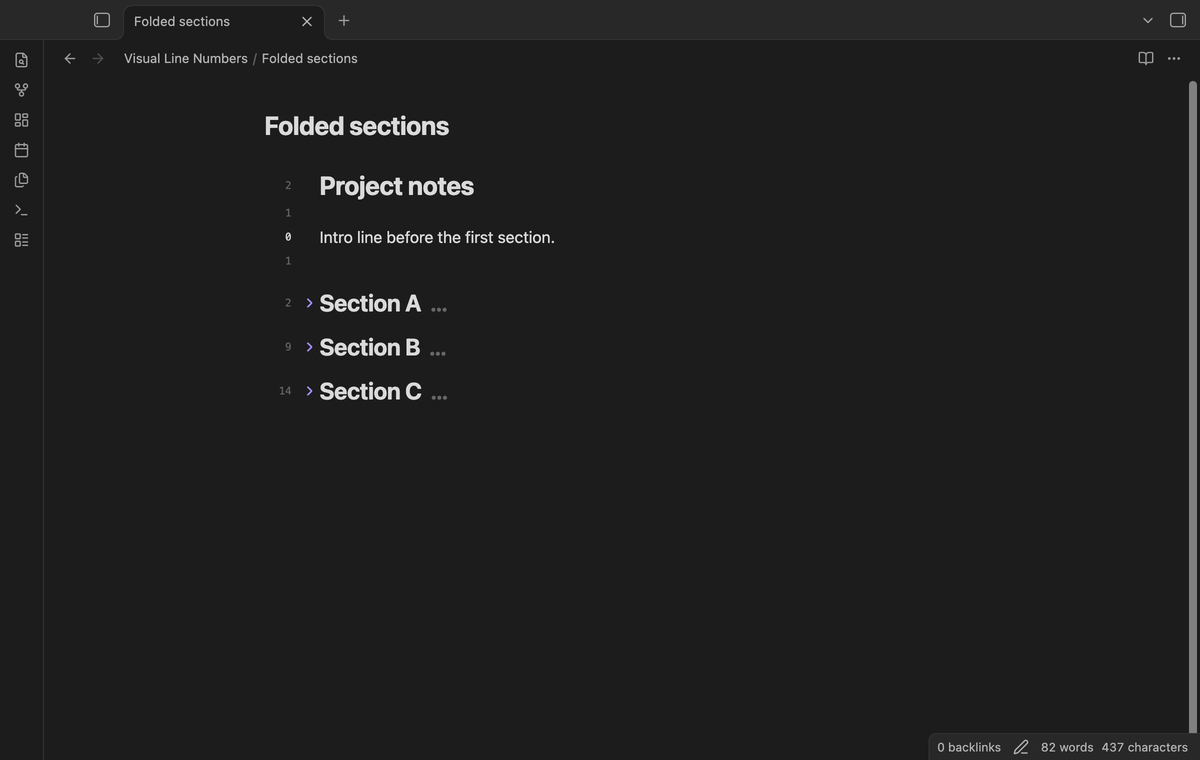1200x760 pixels.
Task: Open the tab list dropdown arrow
Action: point(1148,20)
